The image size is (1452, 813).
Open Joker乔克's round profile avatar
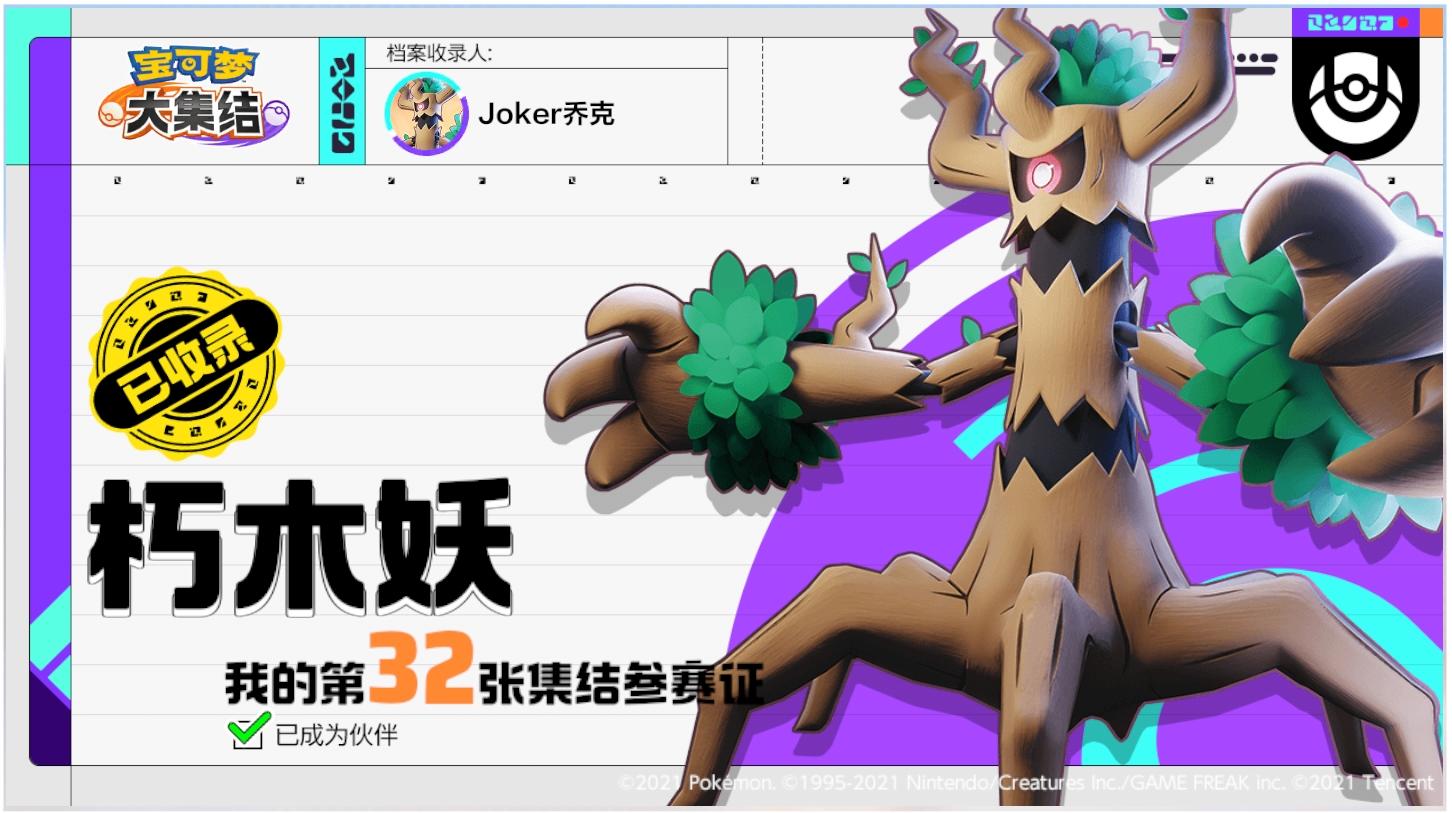[x=427, y=114]
